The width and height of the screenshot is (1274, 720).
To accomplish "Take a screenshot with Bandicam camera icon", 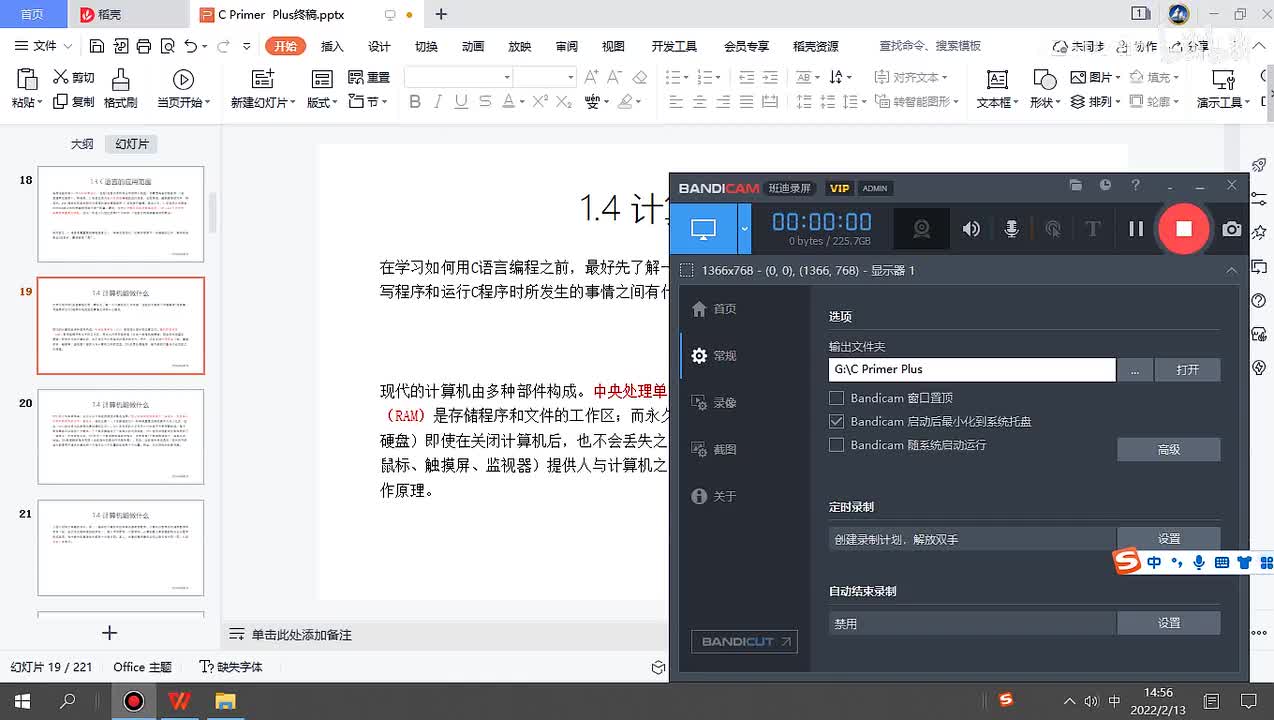I will click(x=1232, y=229).
